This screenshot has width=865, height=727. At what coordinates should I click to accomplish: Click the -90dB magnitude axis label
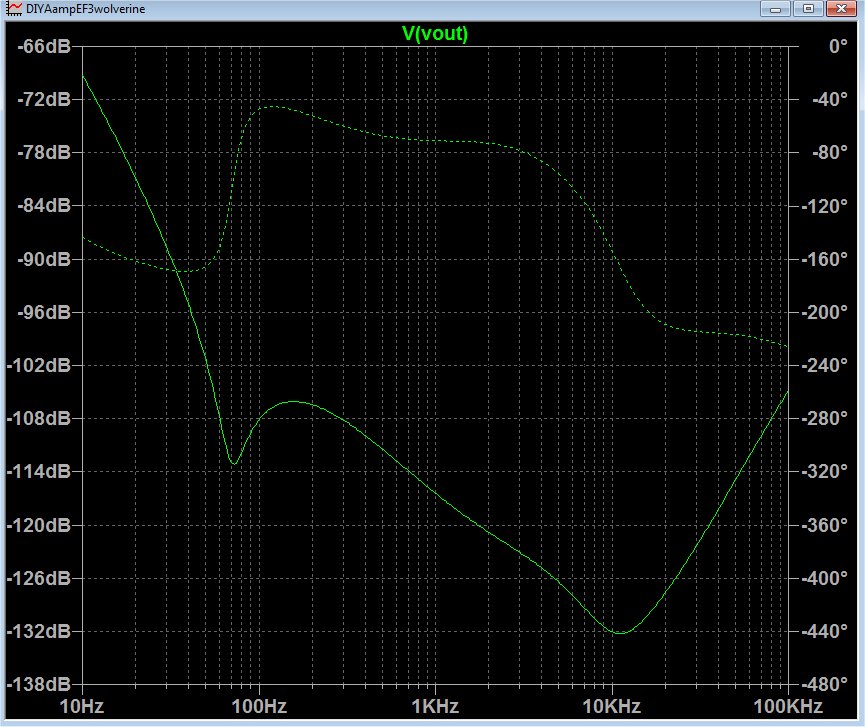(x=44, y=259)
